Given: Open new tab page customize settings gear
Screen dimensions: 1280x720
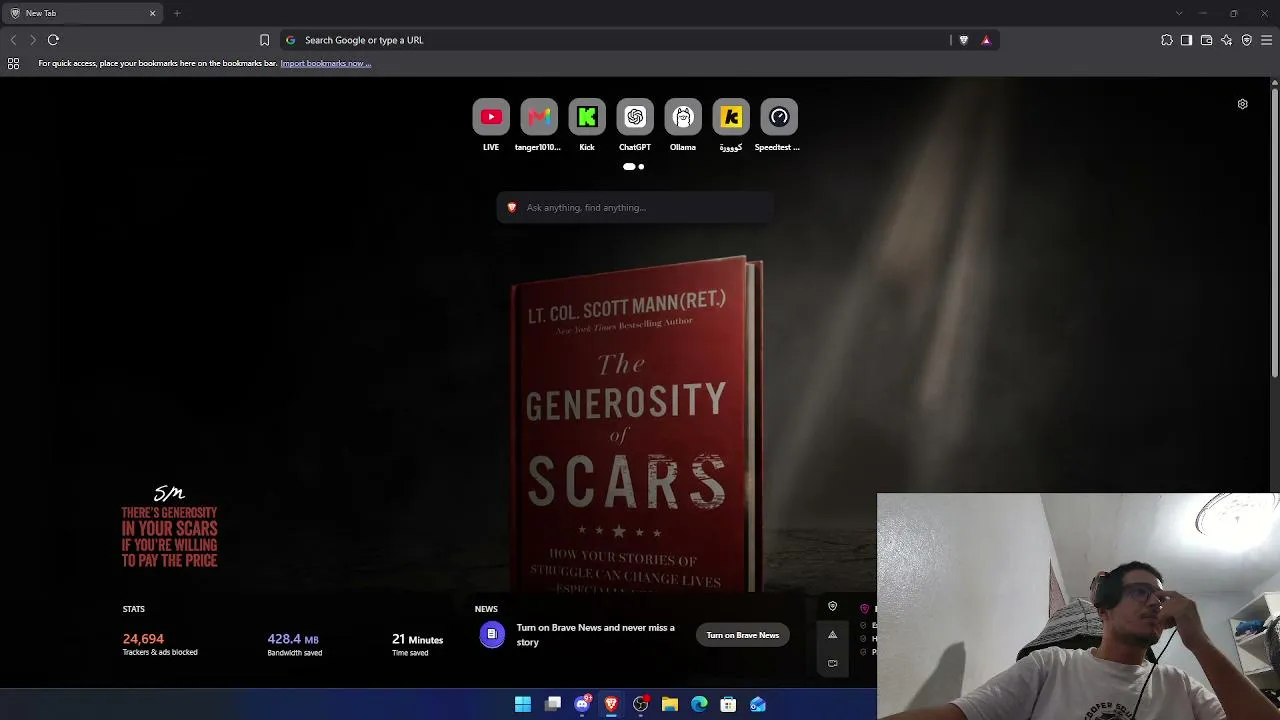Looking at the screenshot, I should pos(1242,104).
